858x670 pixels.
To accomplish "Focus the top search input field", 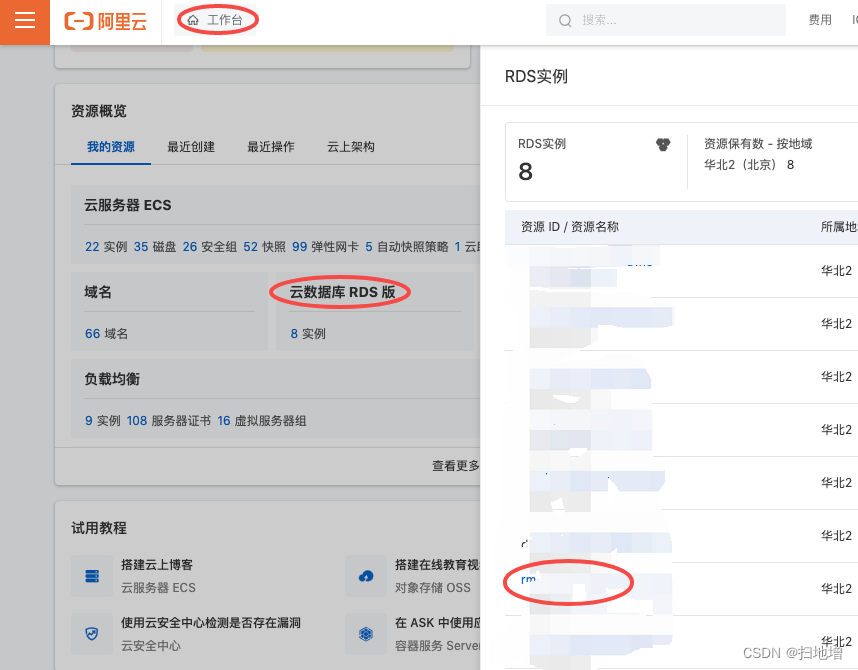I will (x=666, y=20).
